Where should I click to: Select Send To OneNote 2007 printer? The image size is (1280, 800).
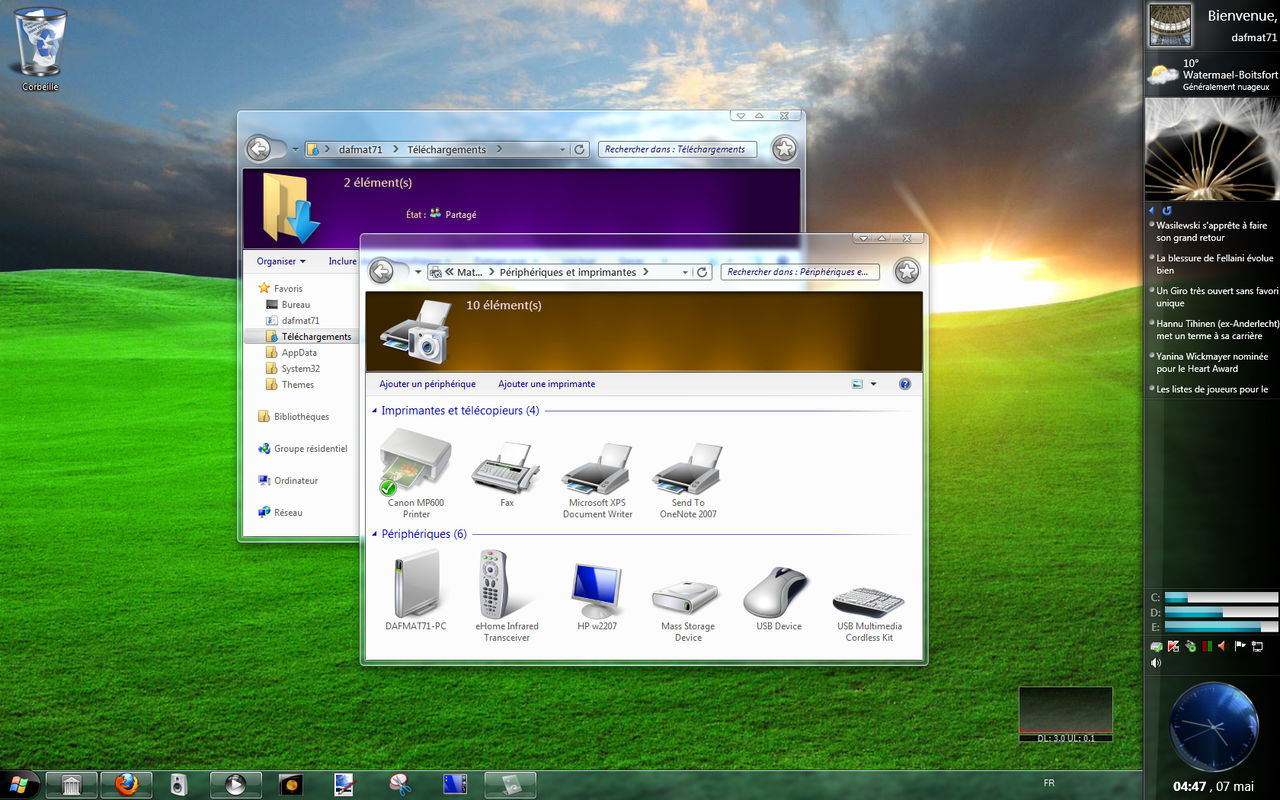(688, 480)
